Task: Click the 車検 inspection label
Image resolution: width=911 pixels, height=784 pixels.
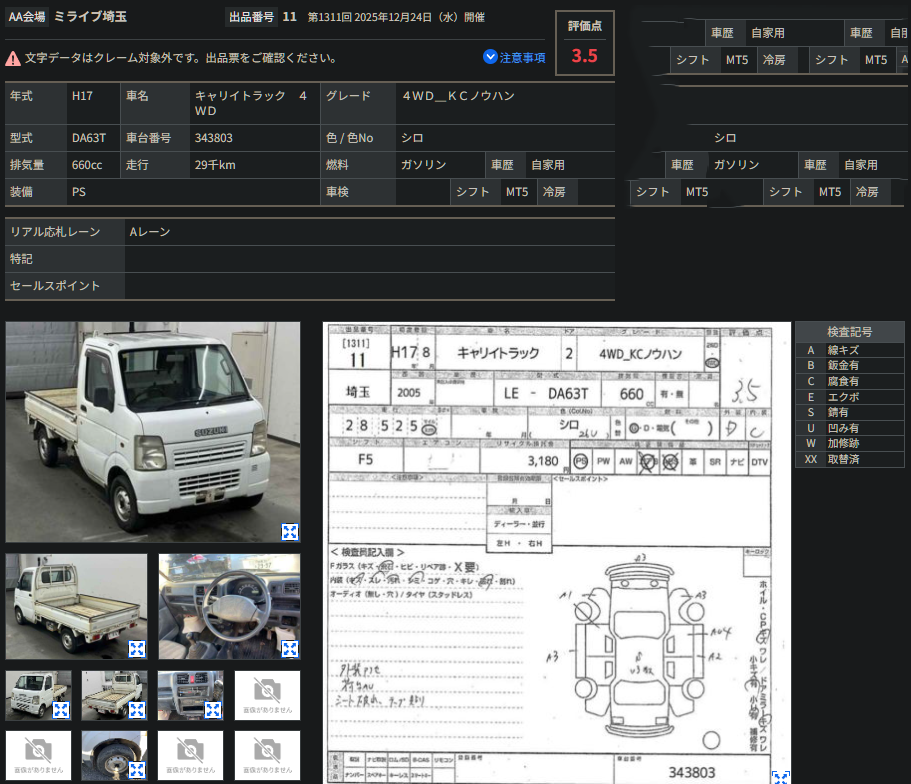Action: coord(338,192)
